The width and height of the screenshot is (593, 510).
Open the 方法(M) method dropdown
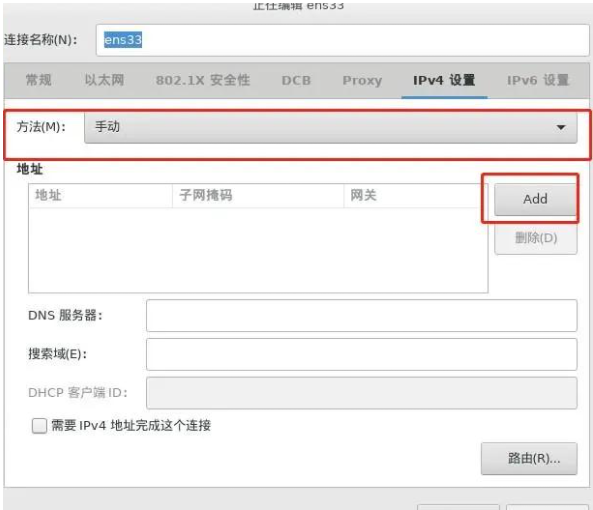(331, 127)
